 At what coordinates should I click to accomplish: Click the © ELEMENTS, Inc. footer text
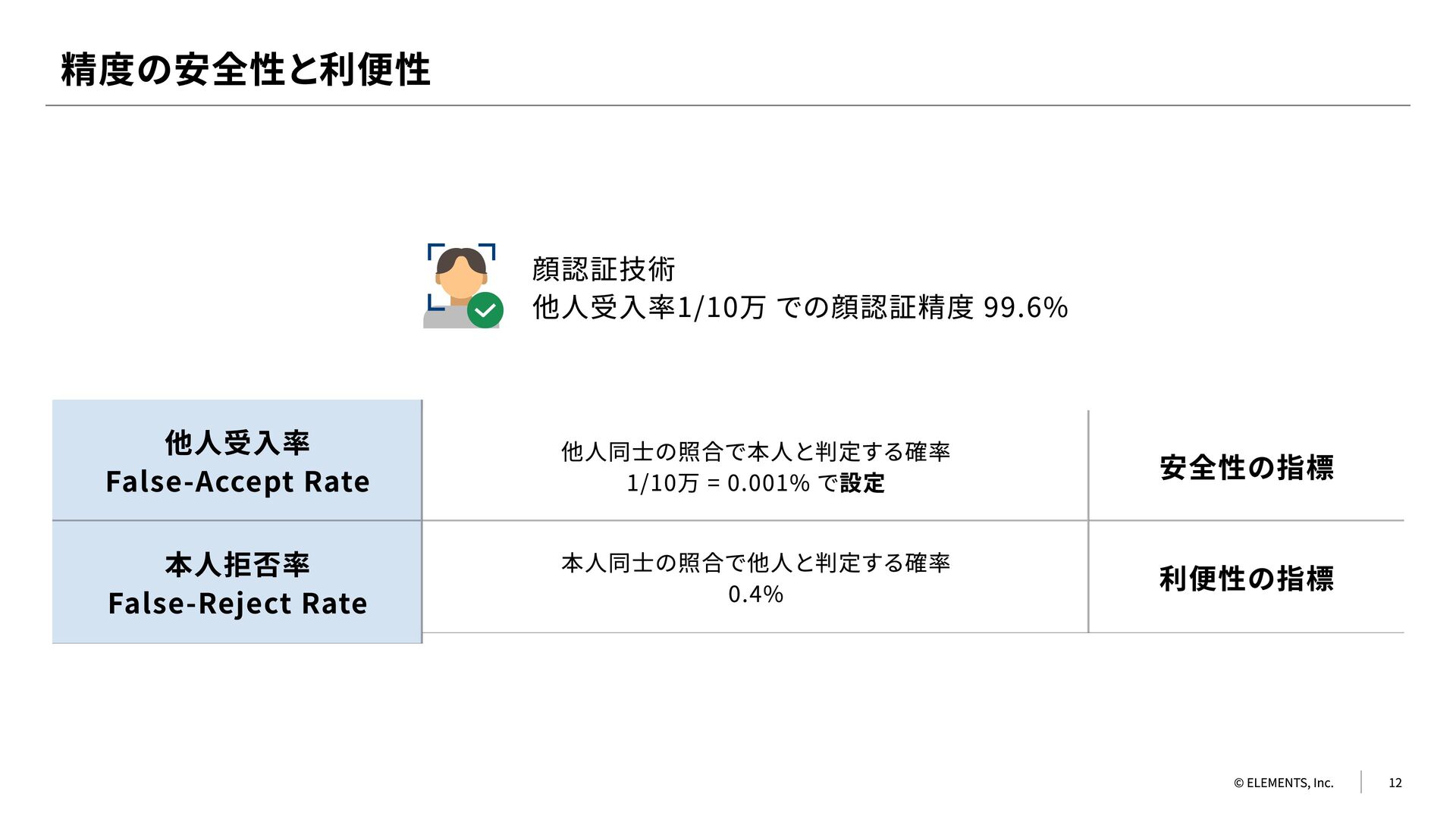pyautogui.click(x=1283, y=783)
